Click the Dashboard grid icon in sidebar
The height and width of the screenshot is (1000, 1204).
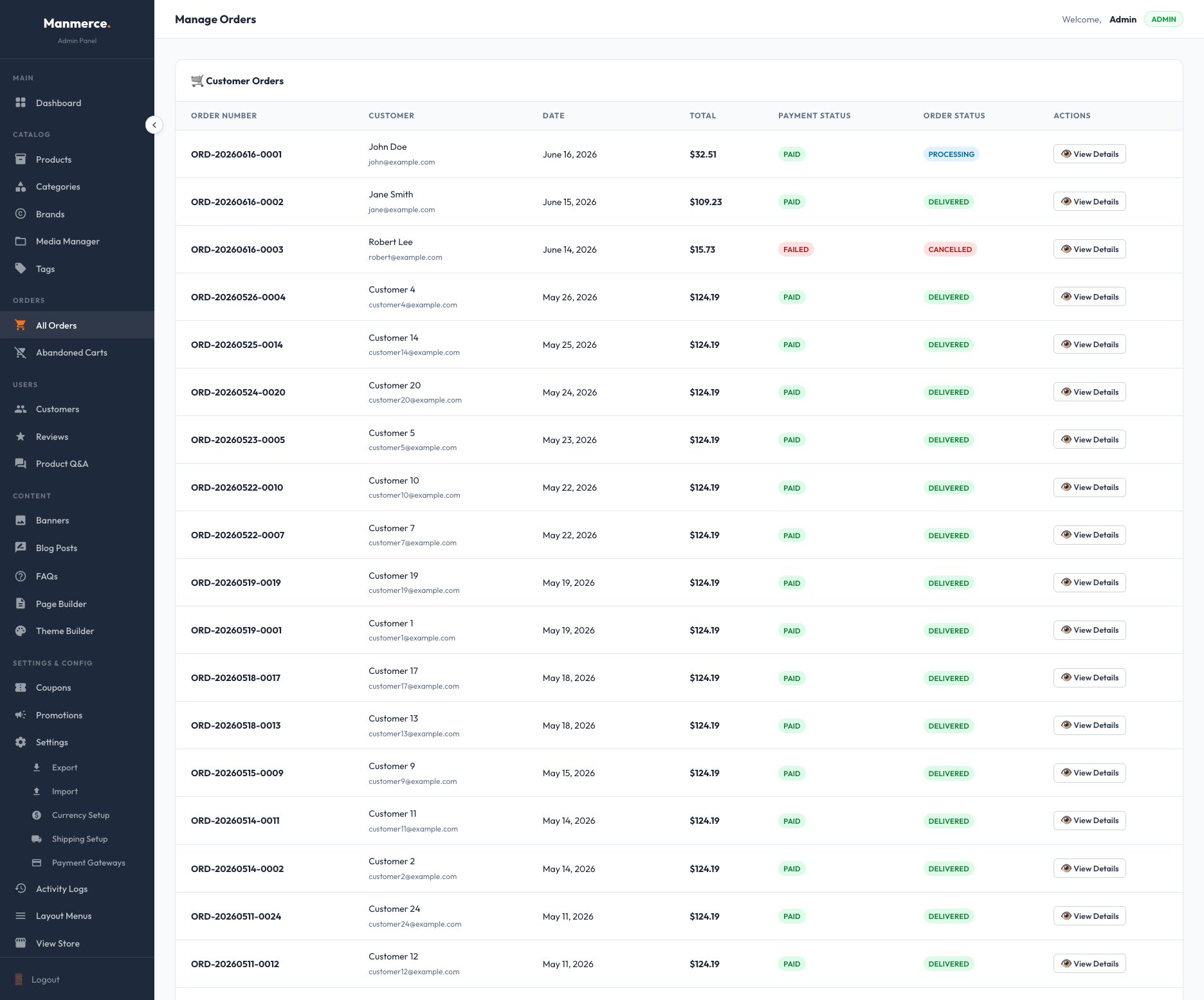pos(21,102)
